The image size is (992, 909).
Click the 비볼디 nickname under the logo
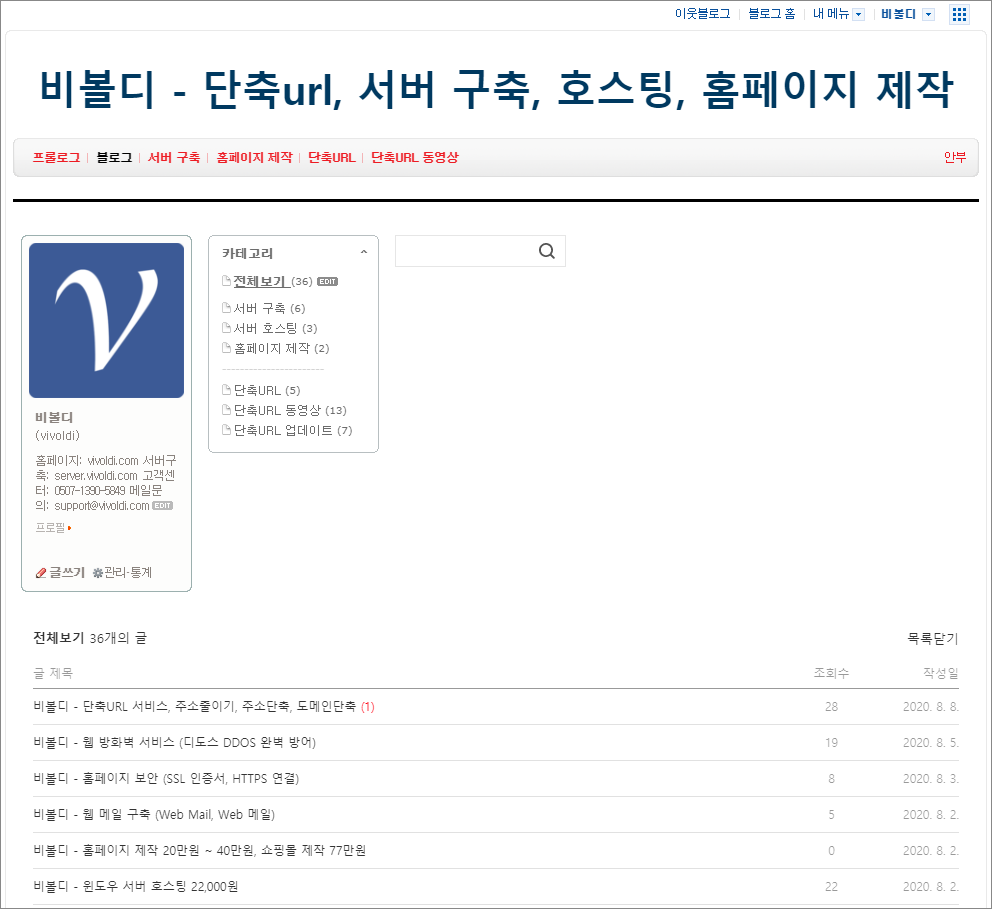[x=54, y=417]
